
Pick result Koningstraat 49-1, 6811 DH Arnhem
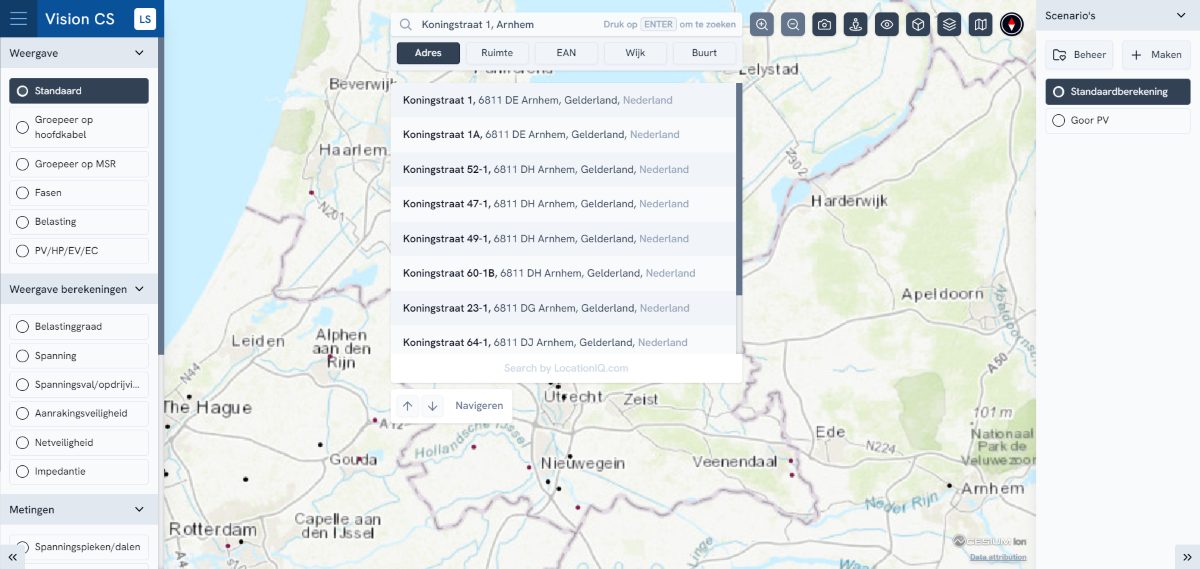(x=564, y=239)
